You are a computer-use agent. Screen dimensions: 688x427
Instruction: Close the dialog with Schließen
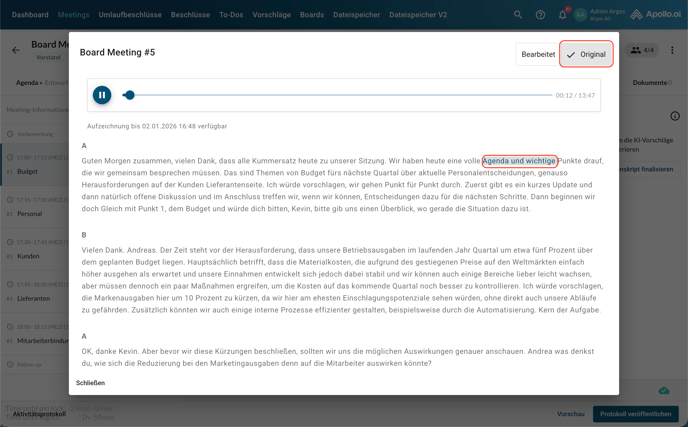click(x=90, y=383)
